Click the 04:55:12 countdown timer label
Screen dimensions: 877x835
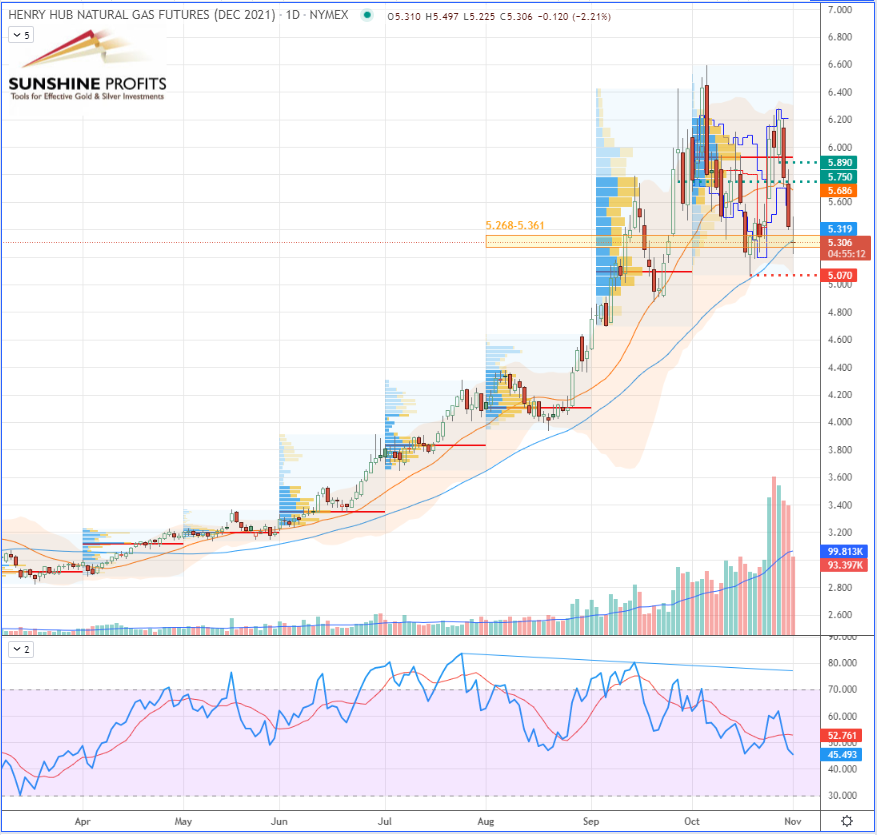pyautogui.click(x=846, y=254)
